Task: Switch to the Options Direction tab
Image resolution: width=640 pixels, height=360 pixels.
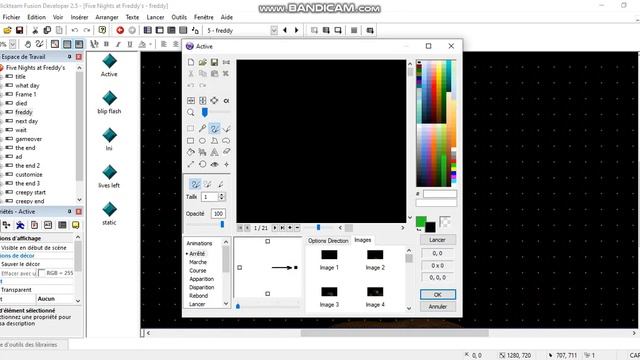Action: (x=328, y=241)
